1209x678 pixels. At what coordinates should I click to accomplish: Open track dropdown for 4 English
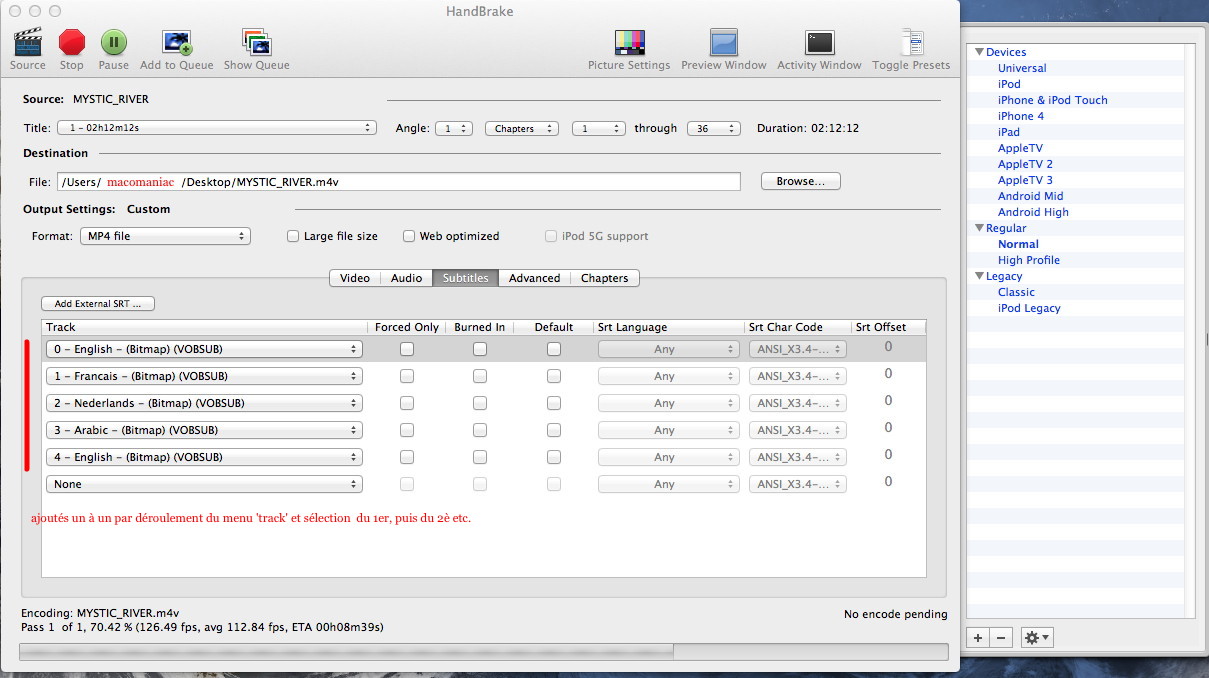[204, 457]
